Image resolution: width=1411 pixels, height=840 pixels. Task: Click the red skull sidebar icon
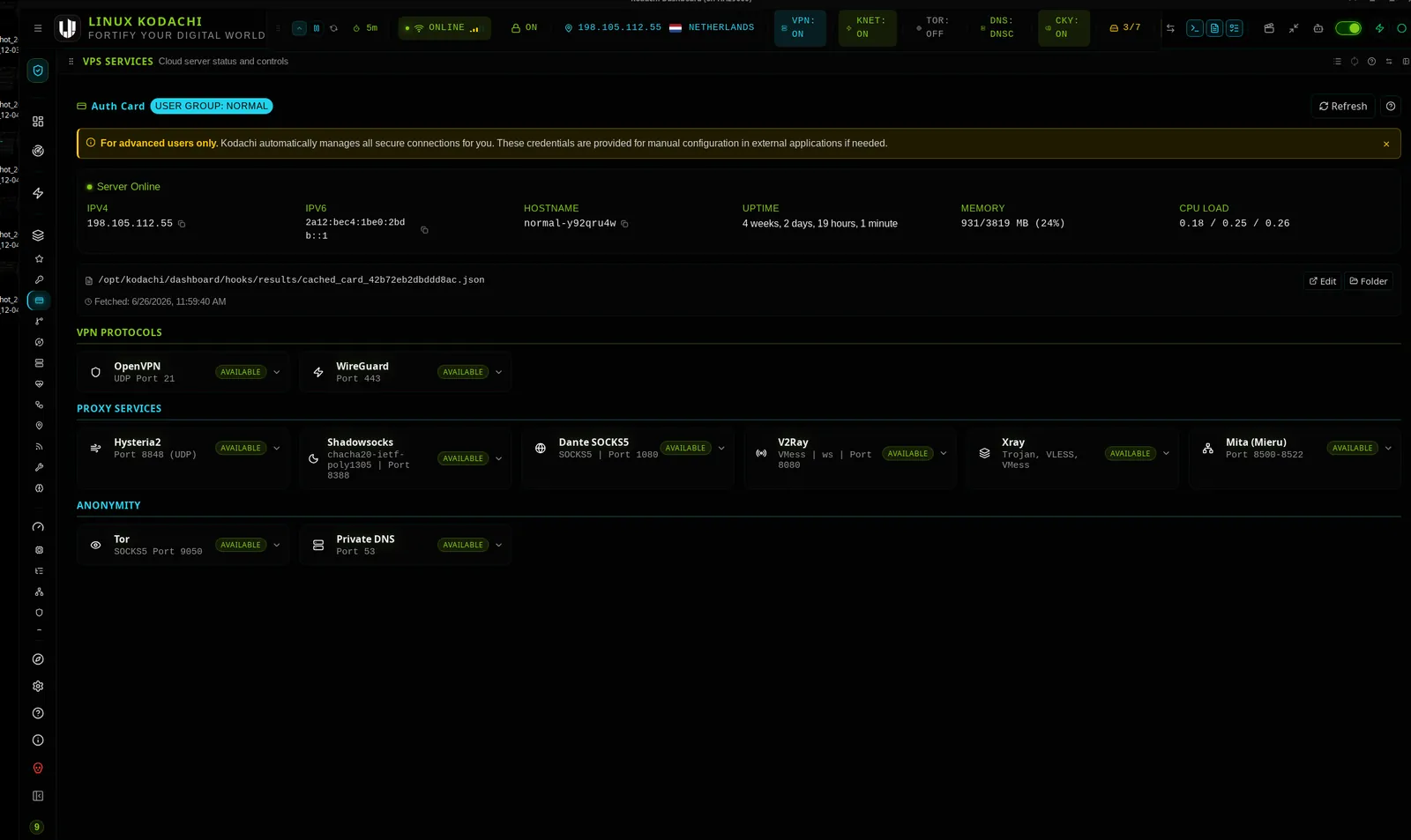pyautogui.click(x=38, y=769)
